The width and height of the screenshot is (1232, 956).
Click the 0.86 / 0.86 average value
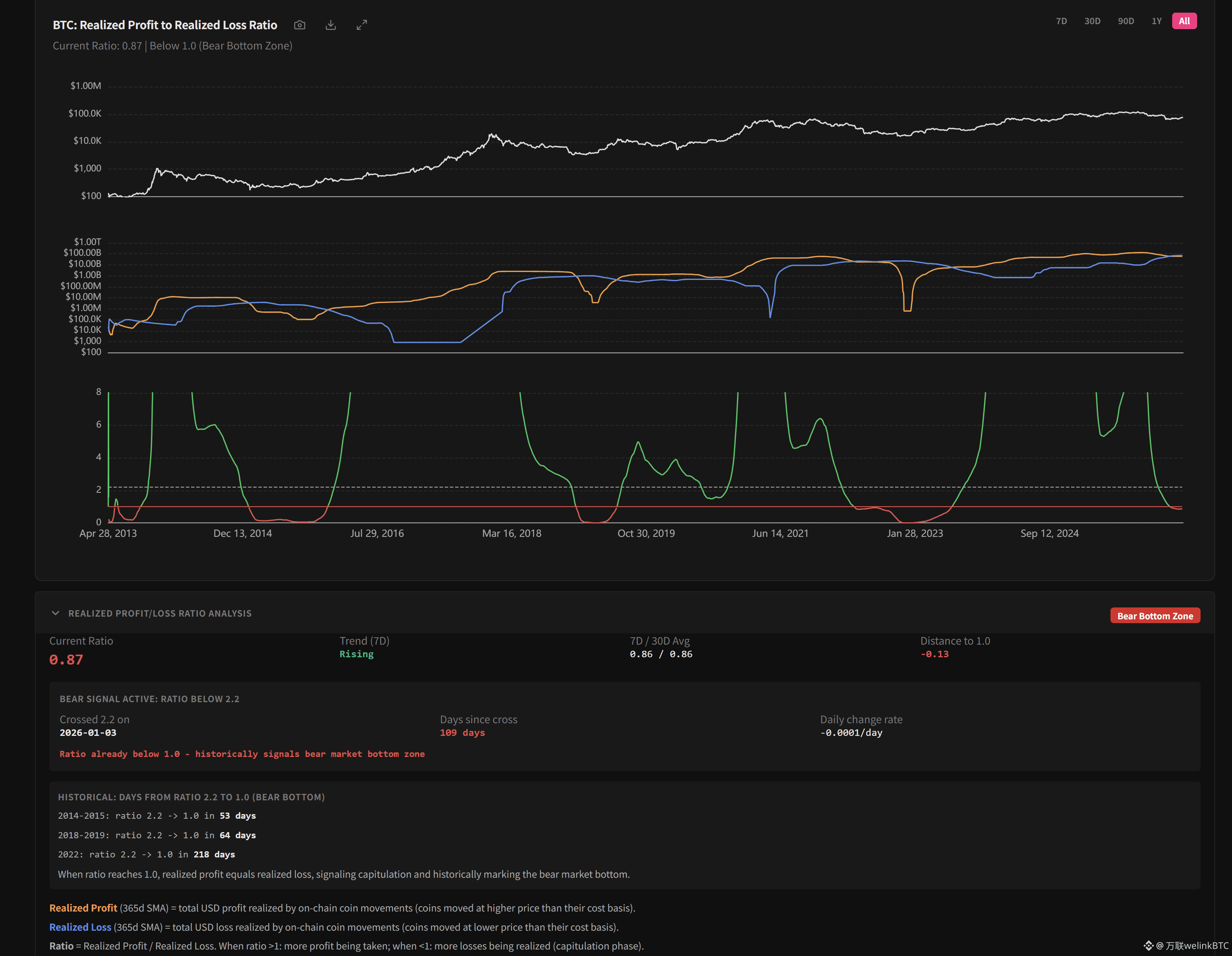pos(661,654)
